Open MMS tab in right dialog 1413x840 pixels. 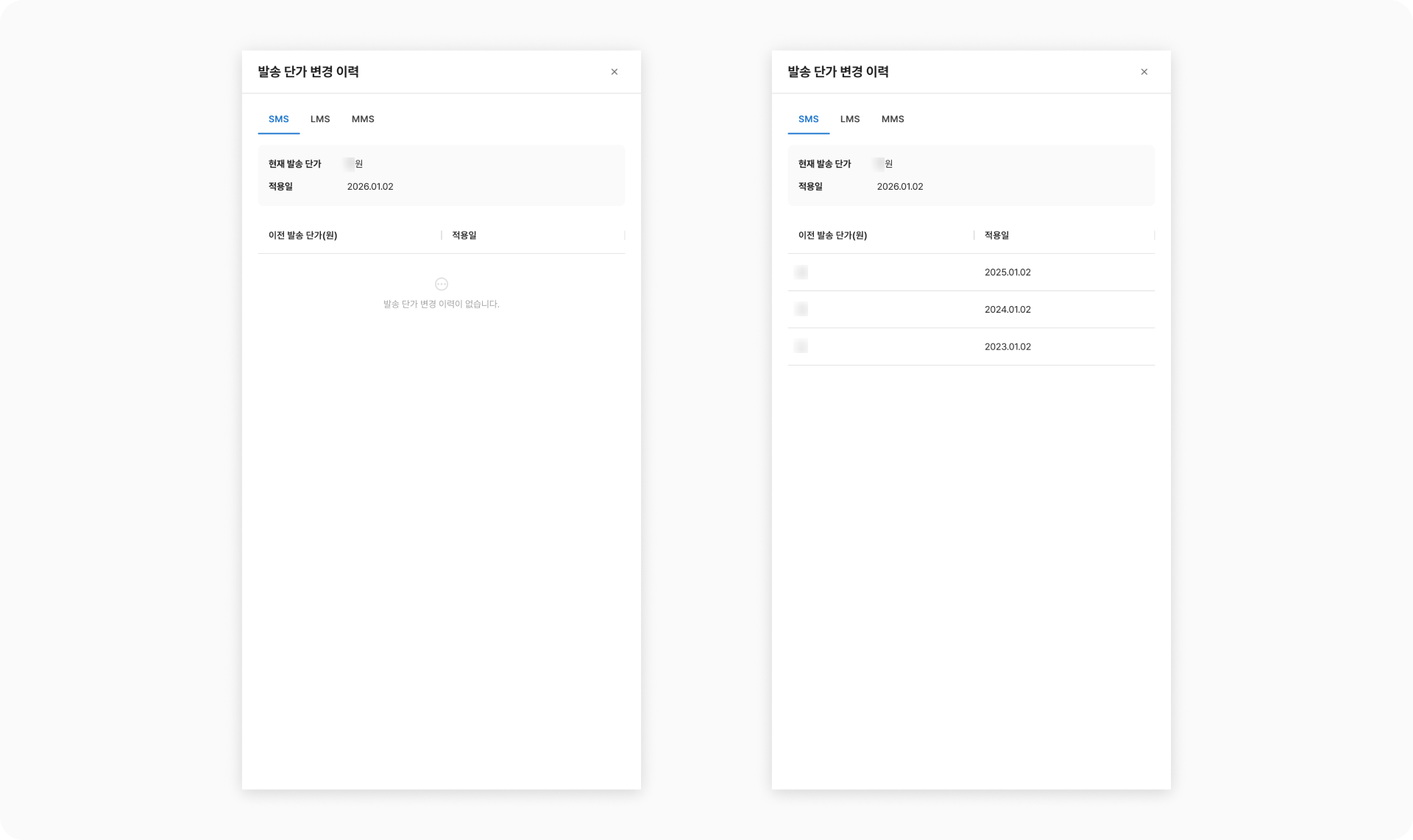(x=893, y=119)
